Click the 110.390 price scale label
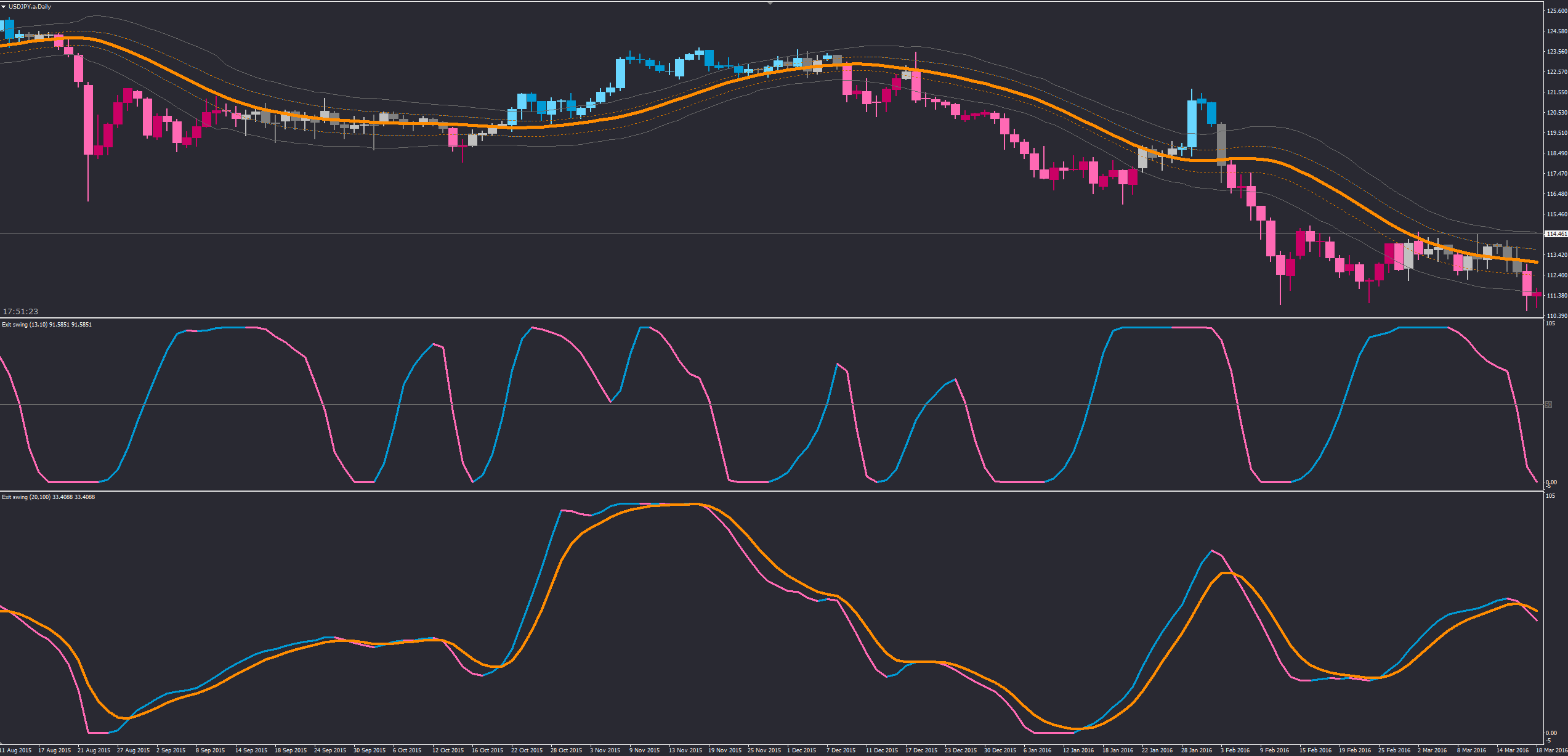This screenshot has width=1568, height=756. point(1556,315)
